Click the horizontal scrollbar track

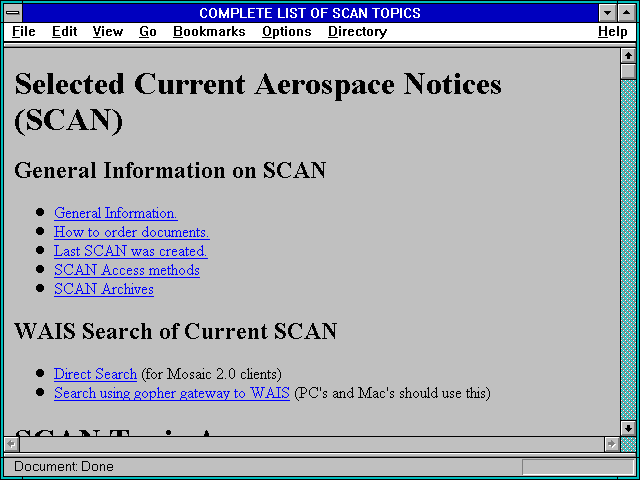tap(312, 444)
